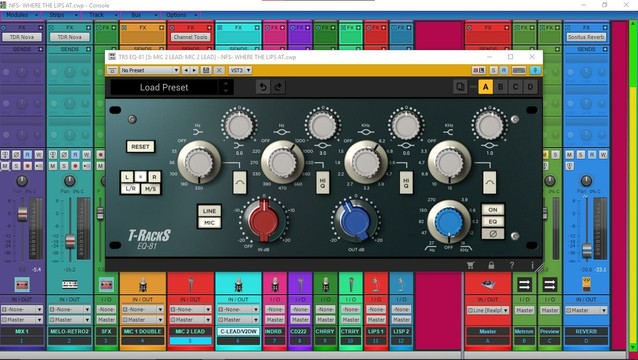Click the undo arrow in EQ-81 toolbar
The width and height of the screenshot is (638, 360).
[263, 87]
